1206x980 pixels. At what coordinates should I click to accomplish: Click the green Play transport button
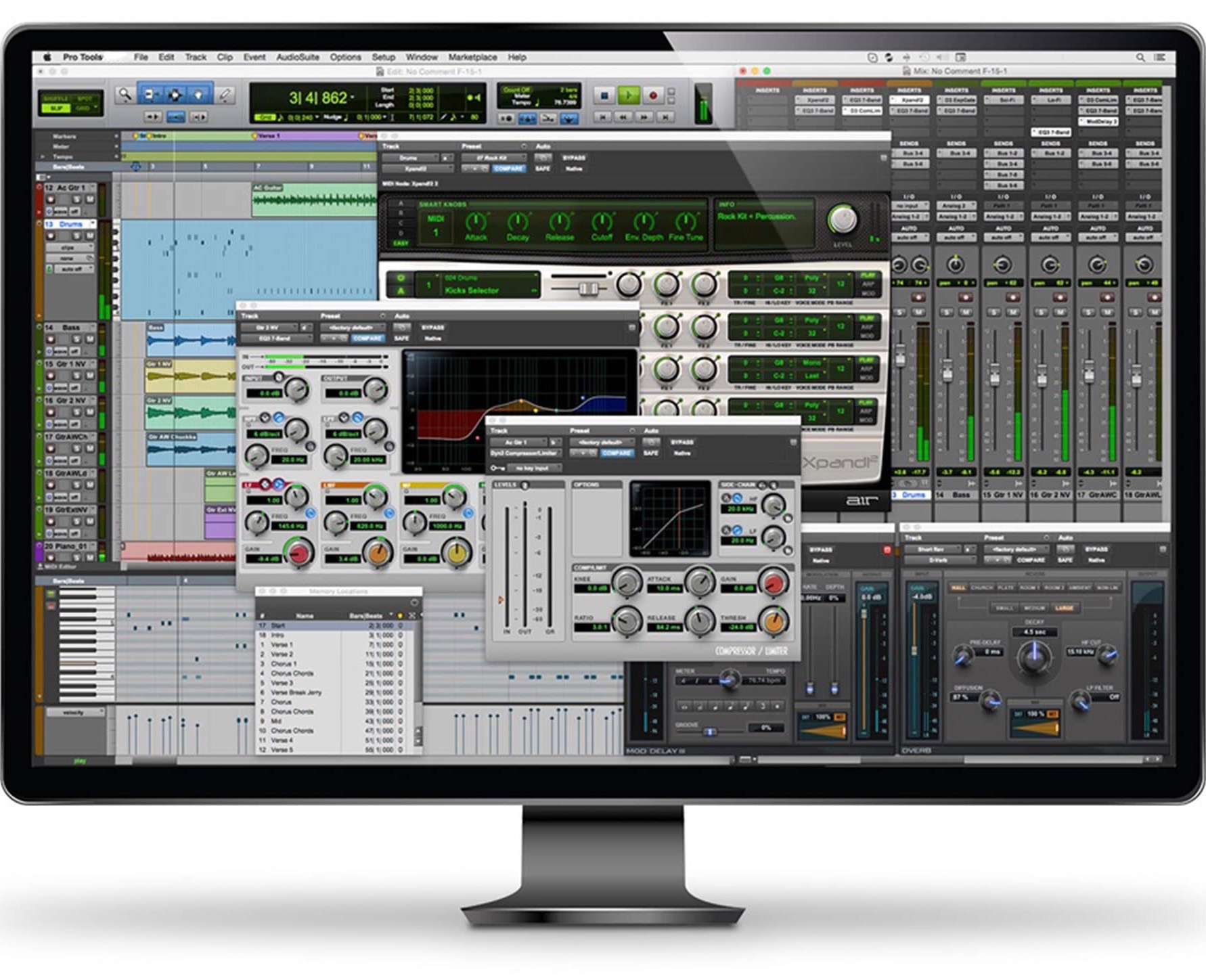[x=628, y=96]
